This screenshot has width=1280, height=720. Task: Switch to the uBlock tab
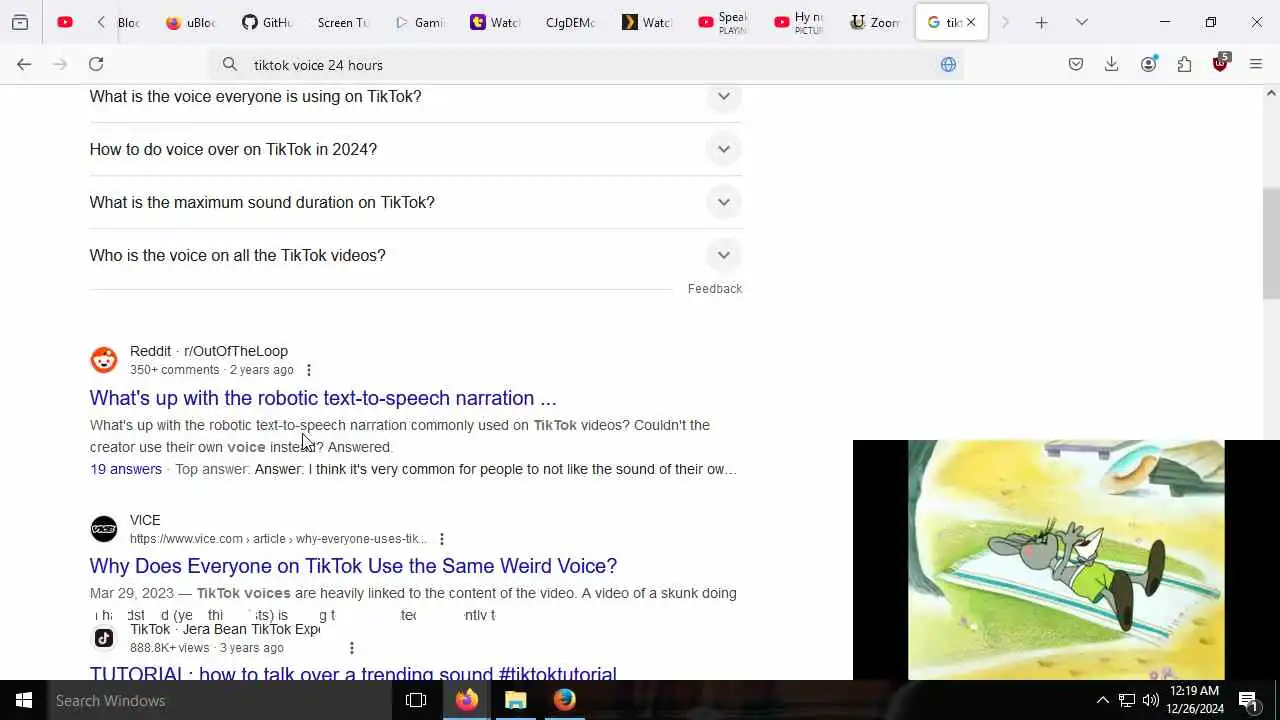pyautogui.click(x=190, y=22)
